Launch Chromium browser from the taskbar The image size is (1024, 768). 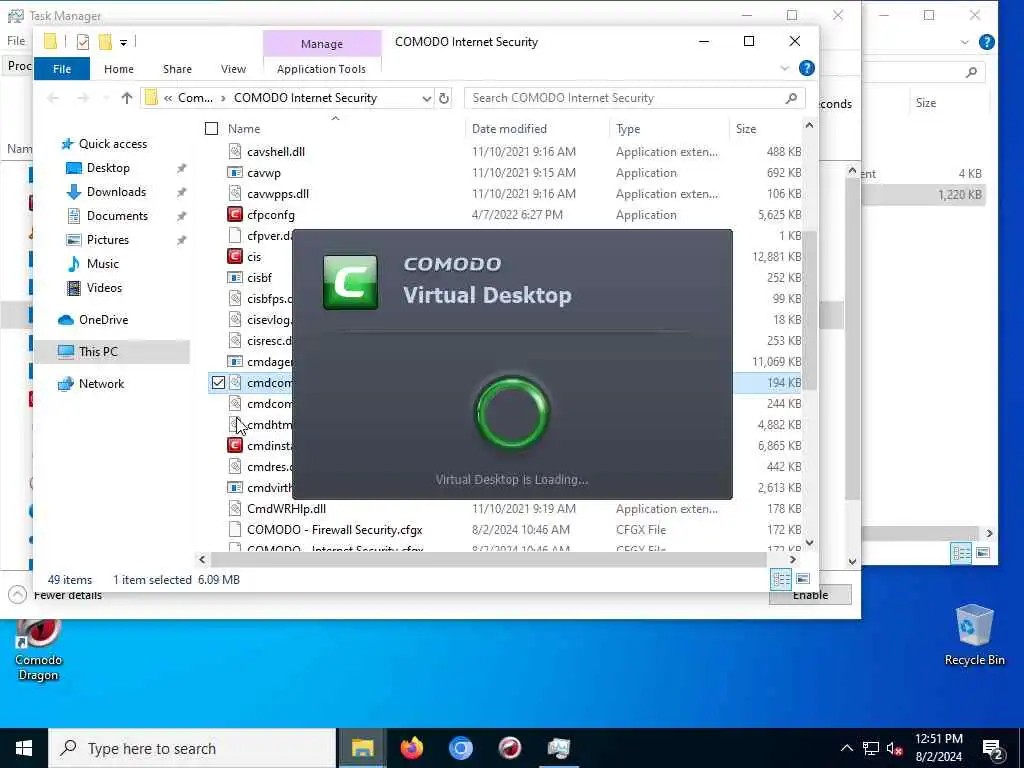pyautogui.click(x=460, y=748)
